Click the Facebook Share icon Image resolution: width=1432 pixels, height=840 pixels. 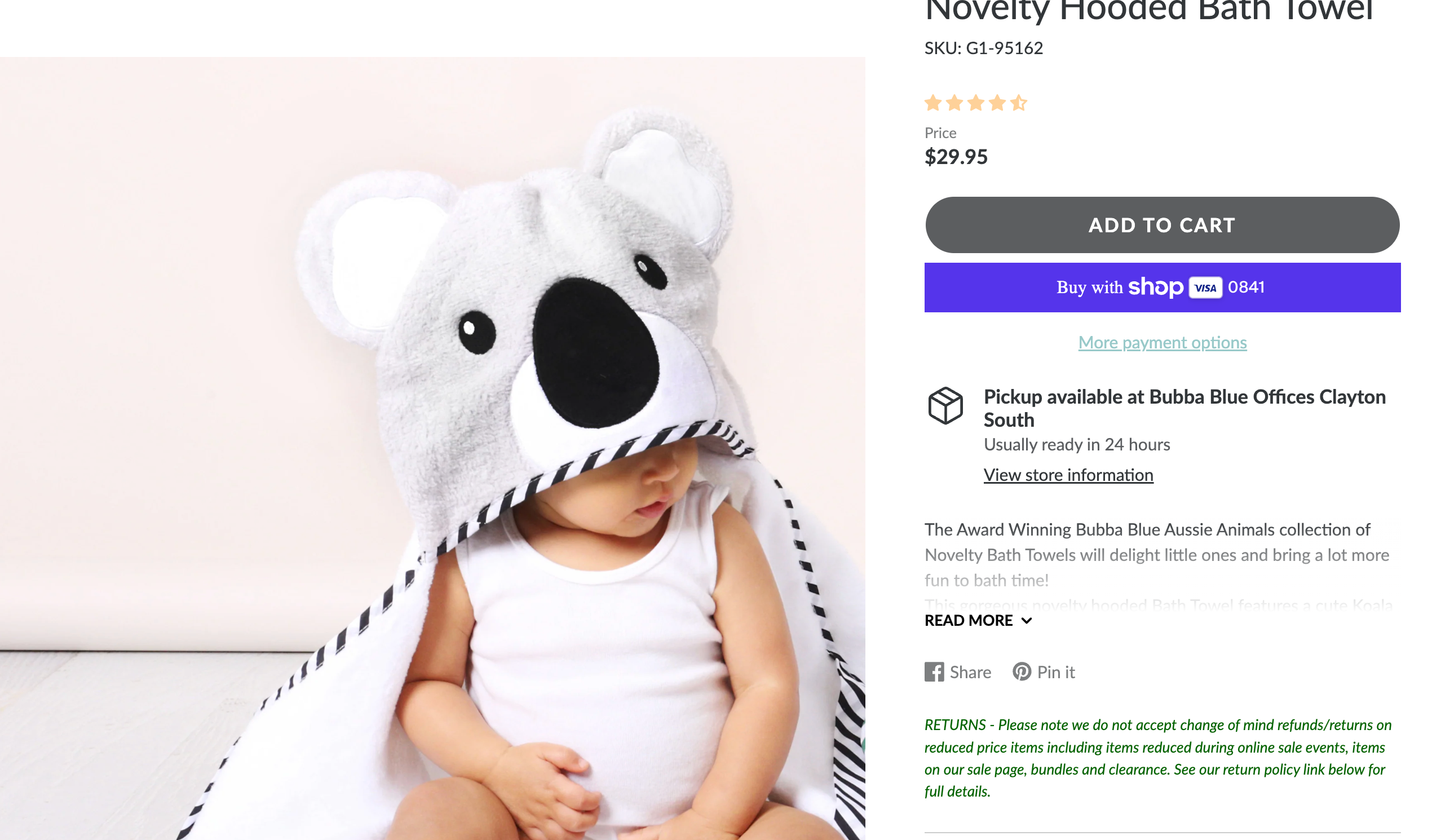[934, 672]
